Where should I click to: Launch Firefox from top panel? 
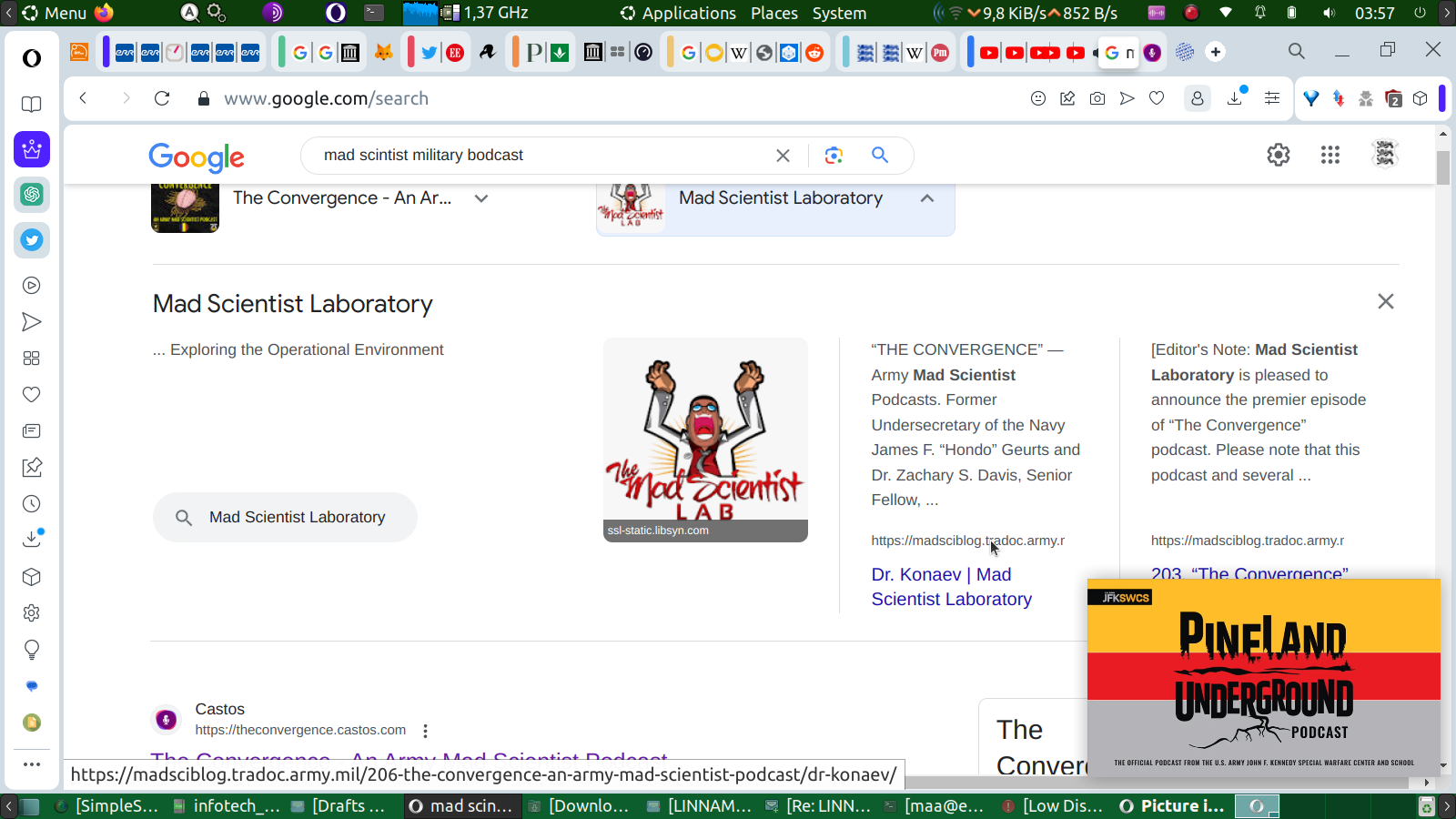point(104,13)
